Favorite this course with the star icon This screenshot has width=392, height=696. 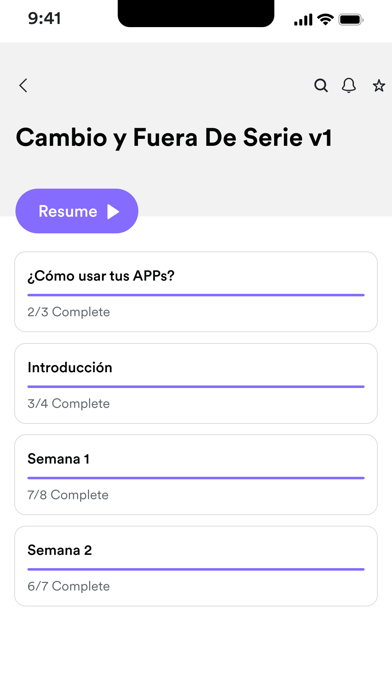pyautogui.click(x=379, y=86)
